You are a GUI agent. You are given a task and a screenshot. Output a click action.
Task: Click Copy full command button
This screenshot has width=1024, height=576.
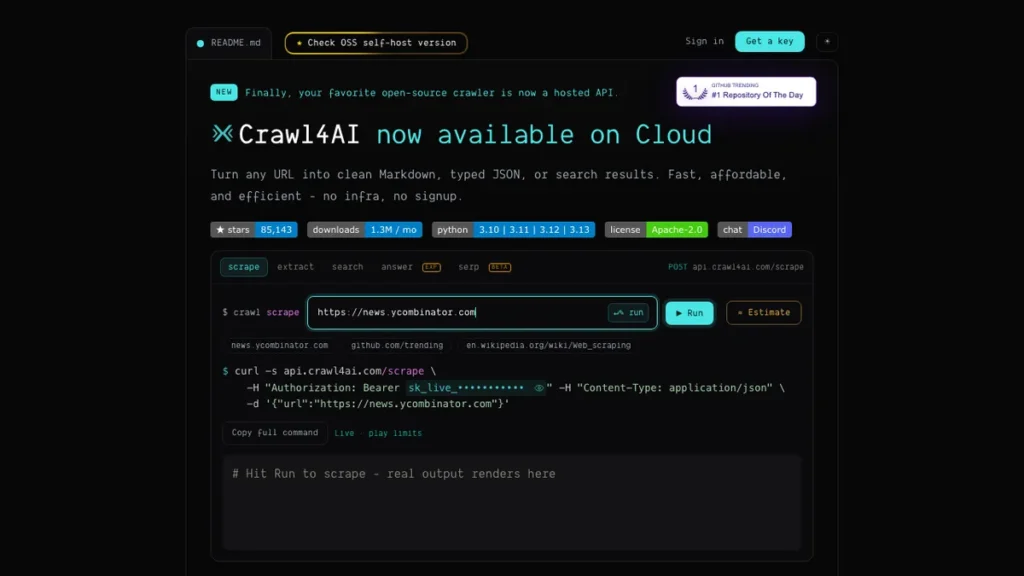coord(275,433)
